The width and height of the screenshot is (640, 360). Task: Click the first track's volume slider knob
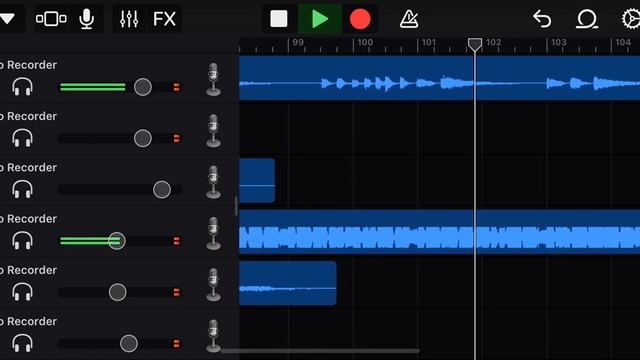click(x=143, y=87)
